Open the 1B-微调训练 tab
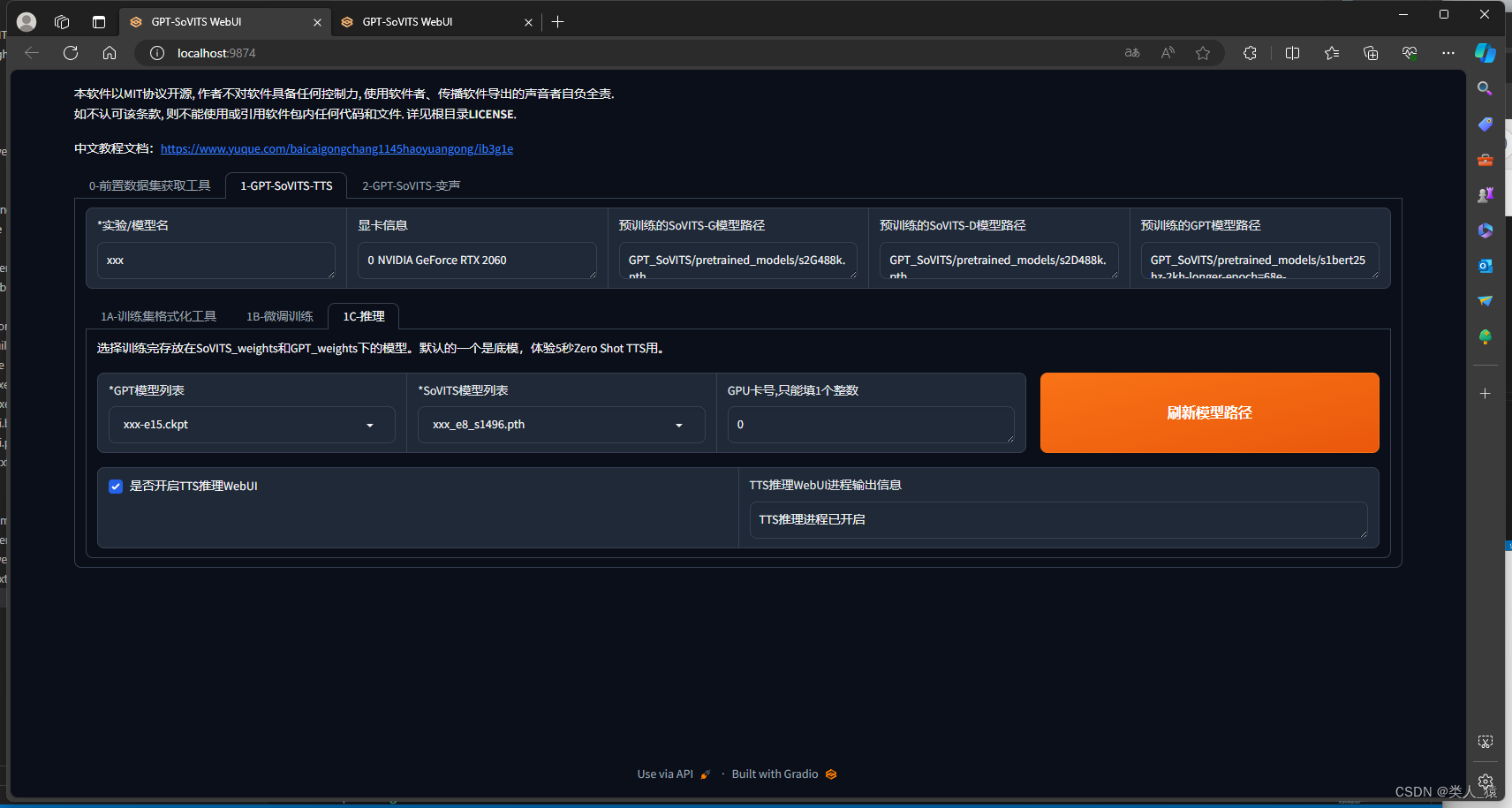Image resolution: width=1512 pixels, height=808 pixels. click(x=279, y=316)
